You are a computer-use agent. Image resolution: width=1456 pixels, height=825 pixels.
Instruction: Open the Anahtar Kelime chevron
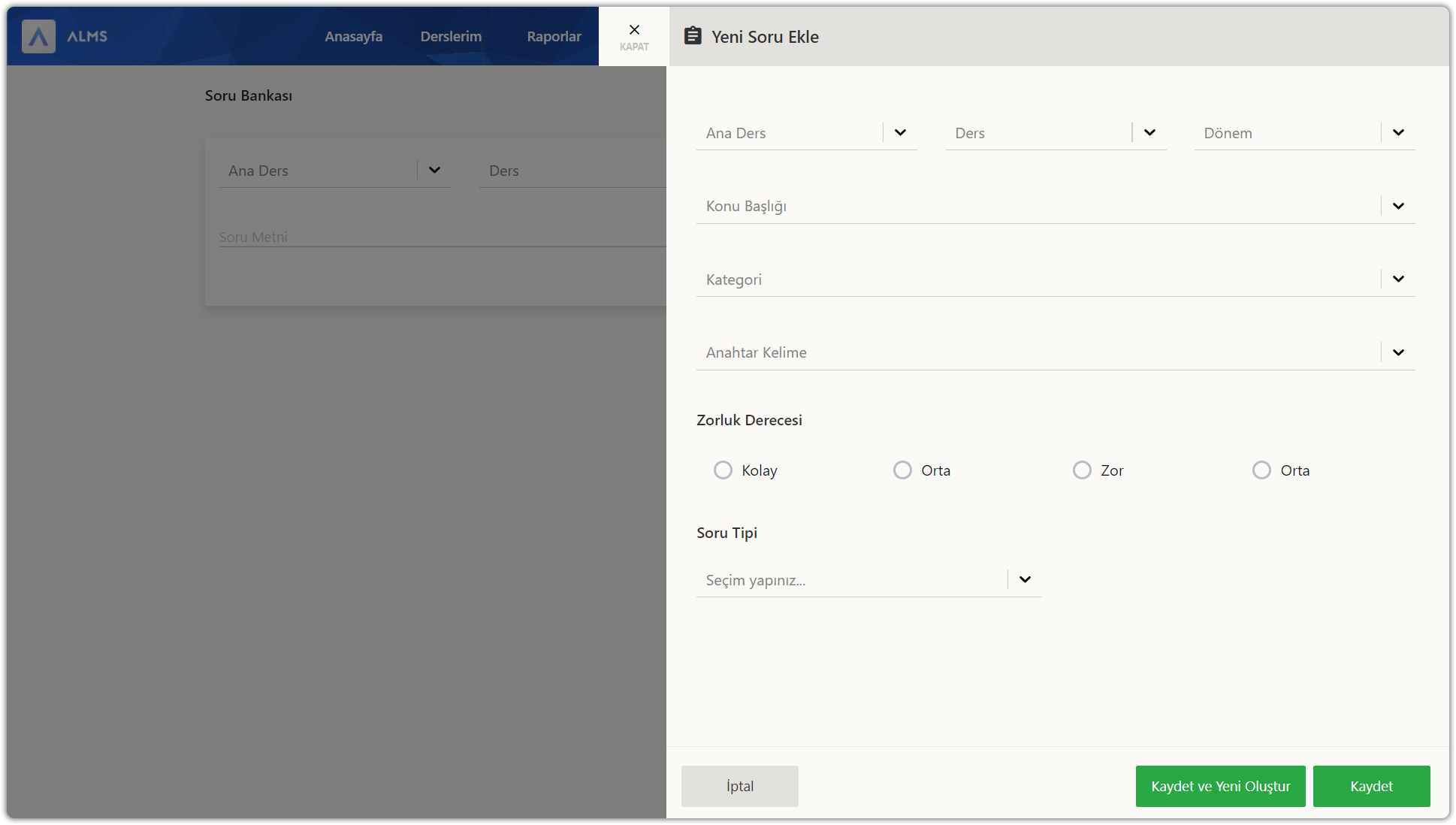(x=1398, y=352)
